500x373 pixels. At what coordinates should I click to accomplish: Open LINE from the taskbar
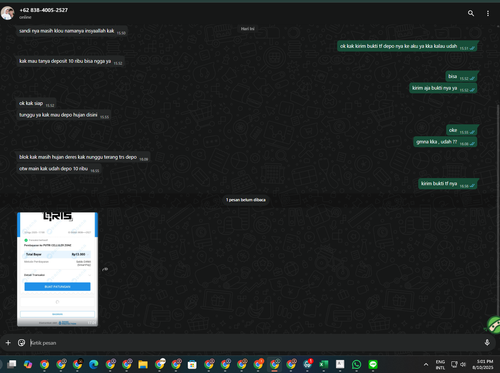click(373, 364)
